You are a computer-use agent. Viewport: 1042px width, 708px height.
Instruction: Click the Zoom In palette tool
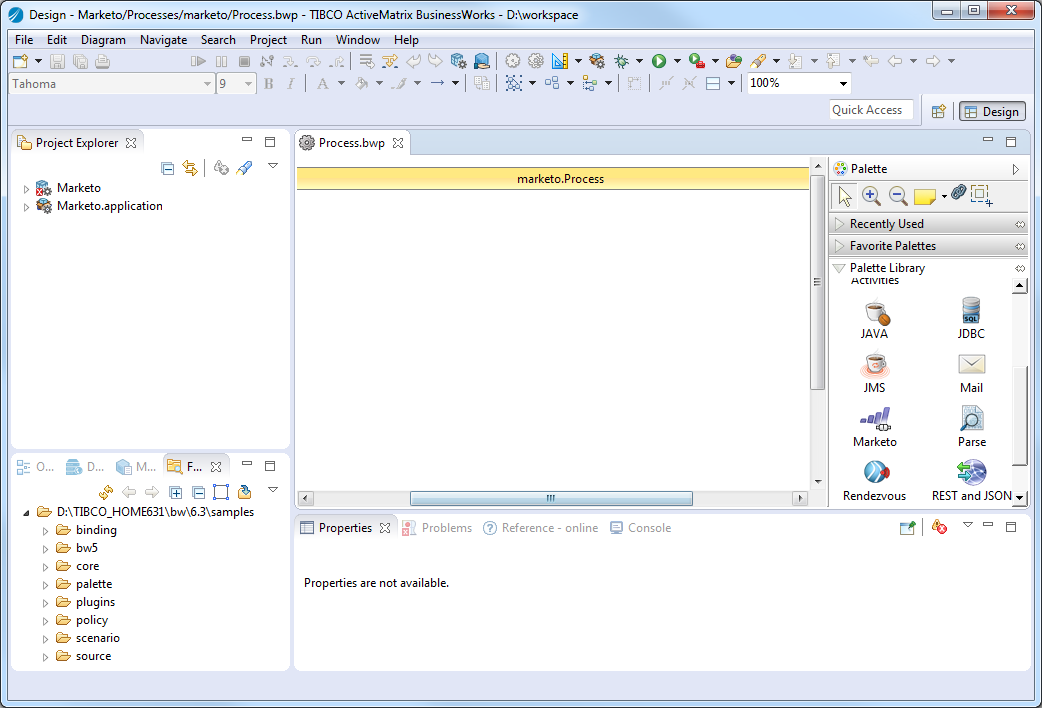pos(871,196)
